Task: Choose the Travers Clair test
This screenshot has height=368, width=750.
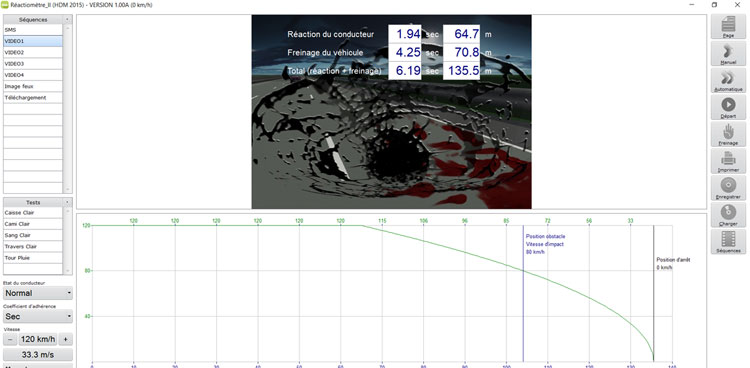Action: click(x=33, y=246)
